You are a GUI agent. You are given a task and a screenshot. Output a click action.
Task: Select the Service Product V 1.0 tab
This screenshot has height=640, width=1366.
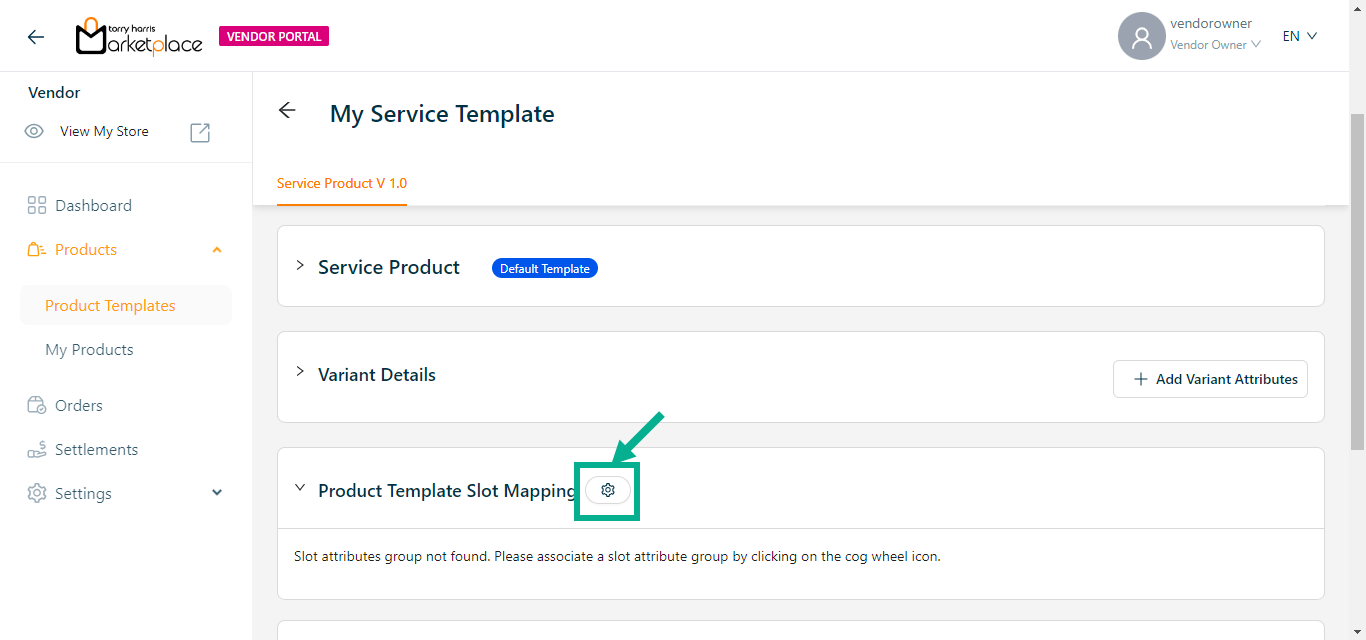tap(342, 184)
